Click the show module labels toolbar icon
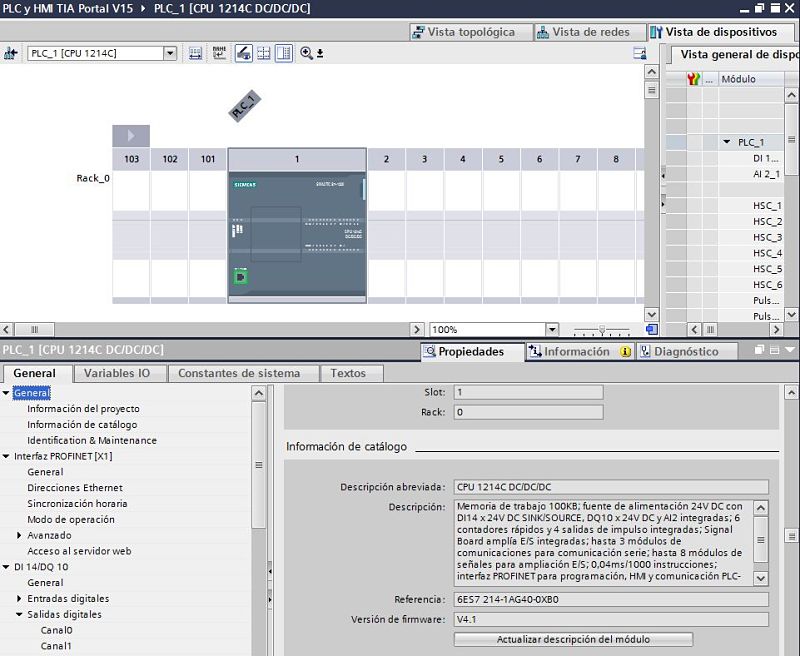The image size is (800, 656). [x=219, y=53]
